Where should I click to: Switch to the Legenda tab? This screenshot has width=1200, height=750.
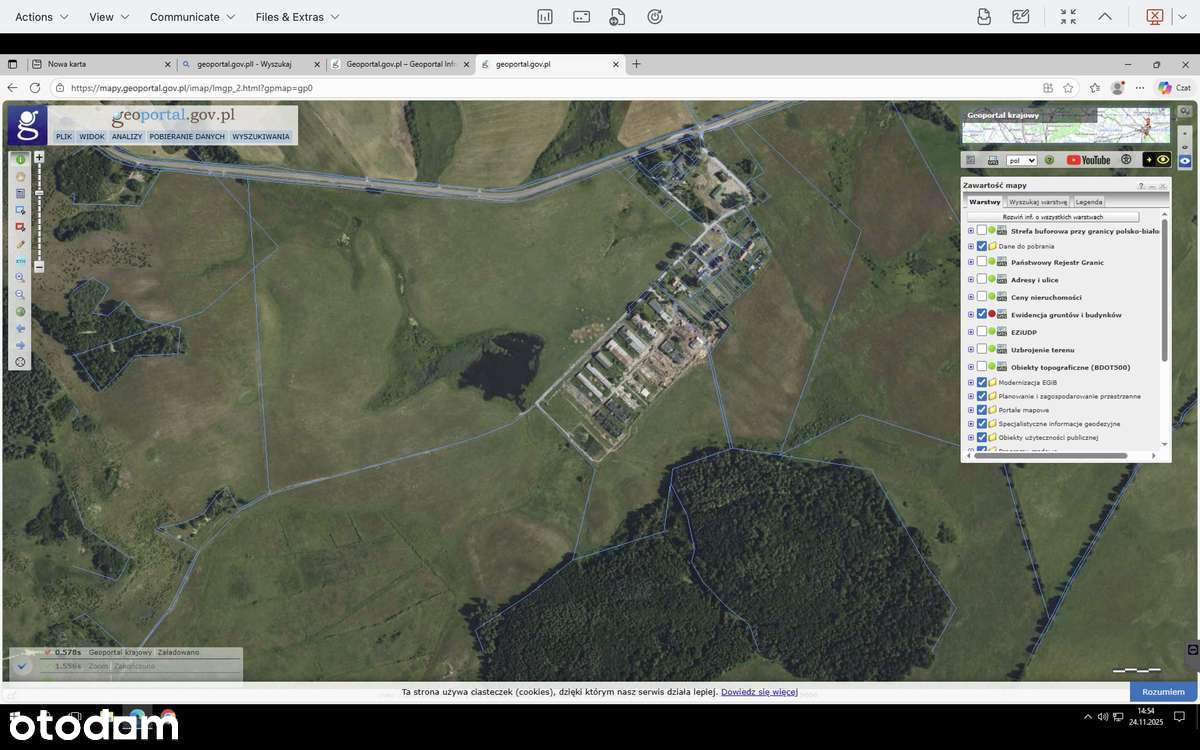pyautogui.click(x=1089, y=201)
